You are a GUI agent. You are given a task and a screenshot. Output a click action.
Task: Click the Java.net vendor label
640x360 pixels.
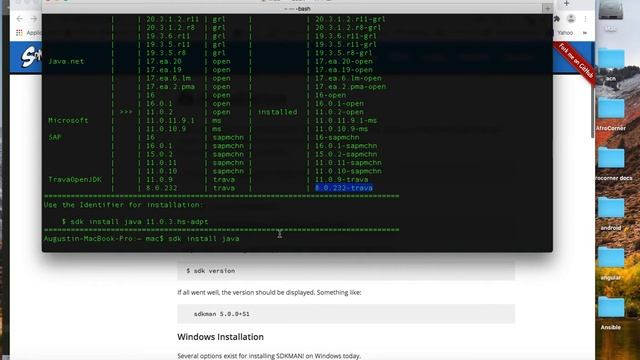click(66, 61)
